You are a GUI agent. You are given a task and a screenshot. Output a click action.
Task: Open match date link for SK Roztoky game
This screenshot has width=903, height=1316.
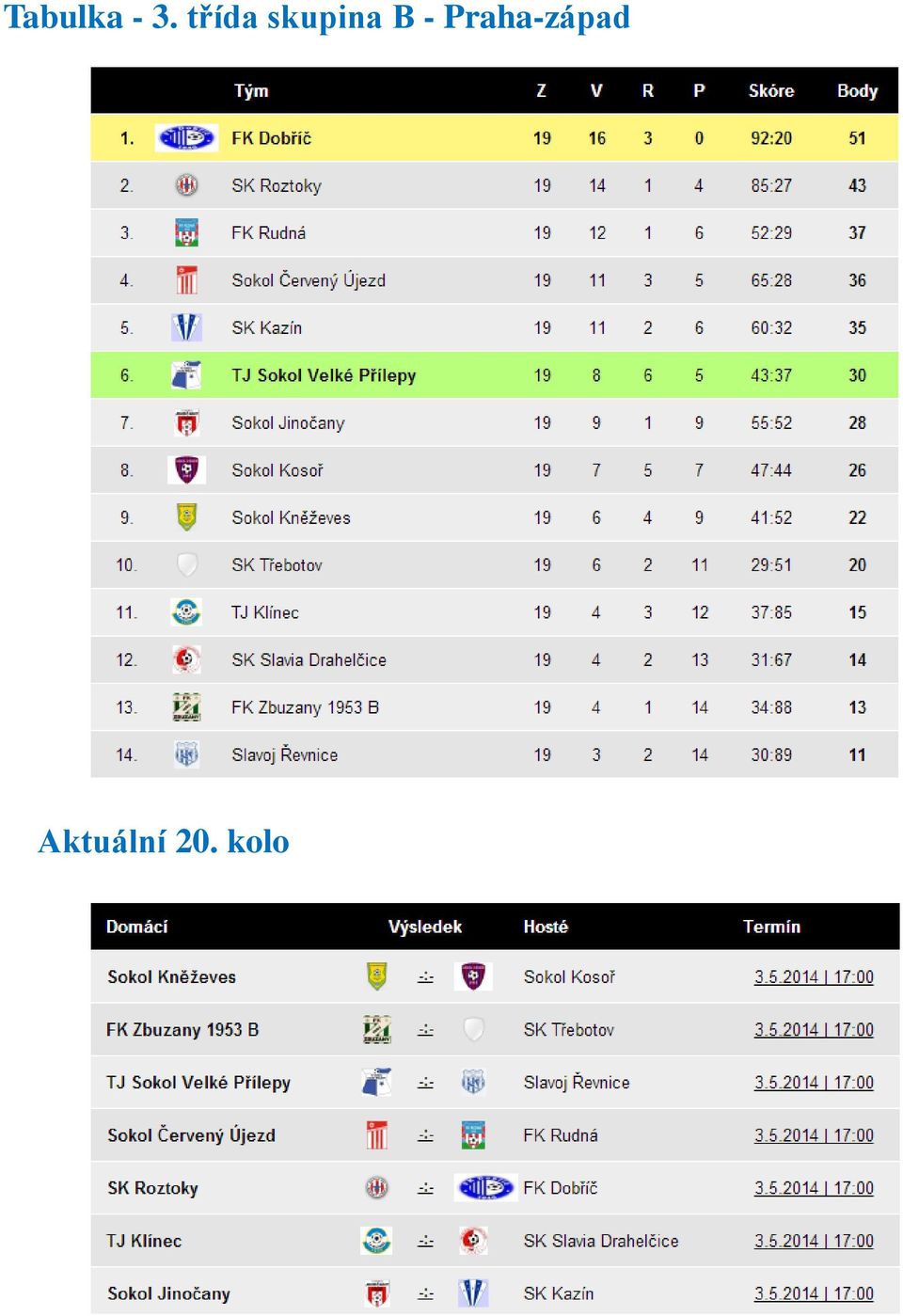coord(814,1188)
